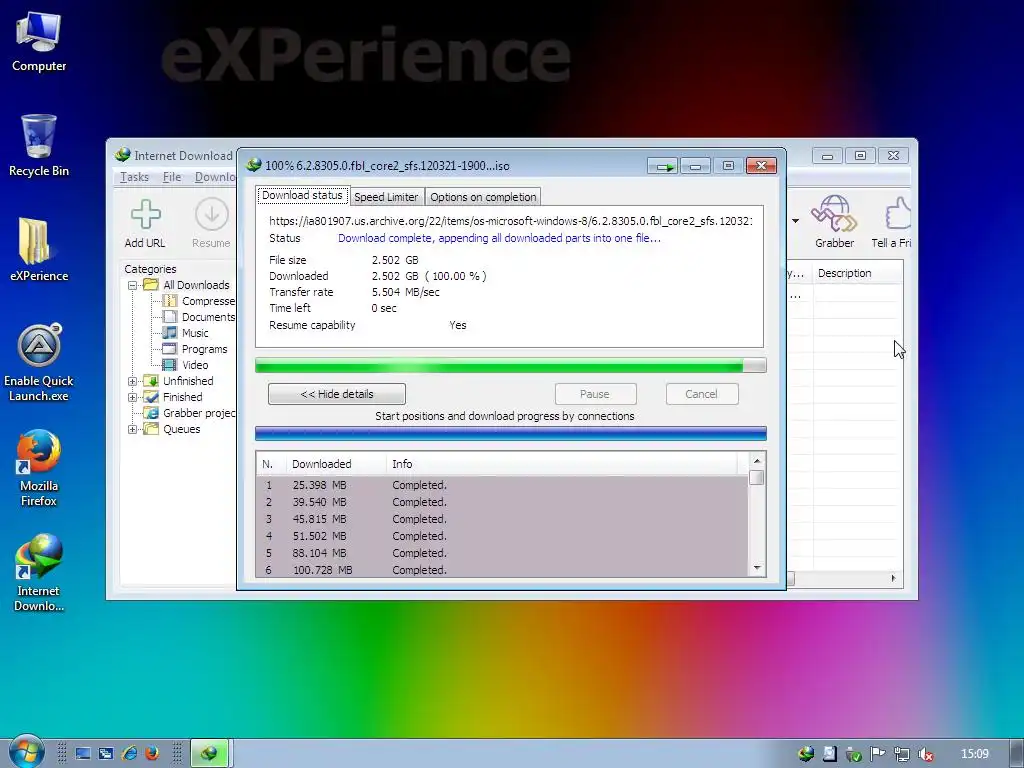
Task: Select connection row 1 with 25.398 MB
Action: (x=503, y=485)
